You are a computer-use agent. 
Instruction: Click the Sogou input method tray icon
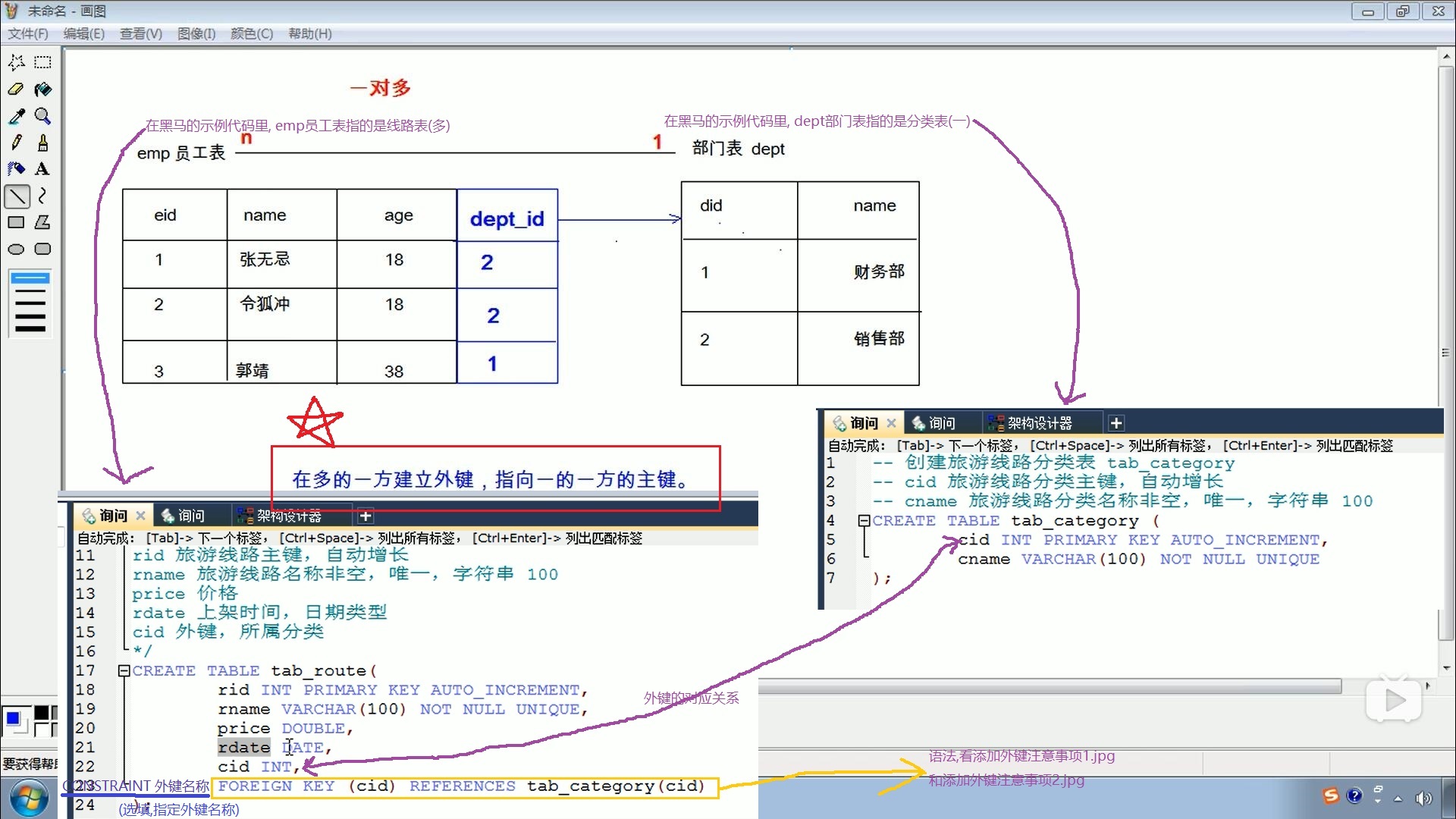tap(1331, 795)
